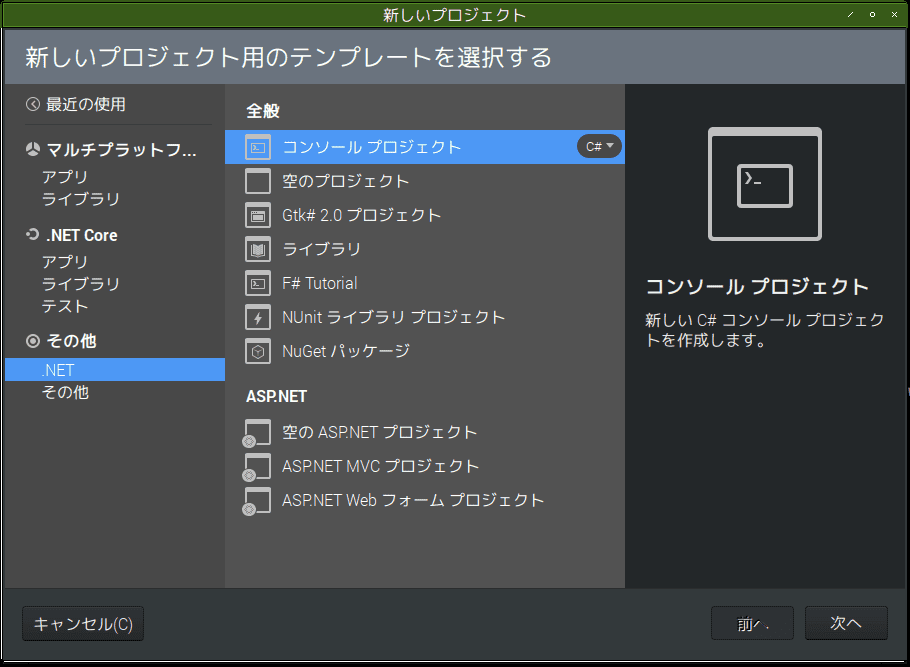Screen dimensions: 910x667
Task: Select the NUnit ライブラリ プロジェクト lightning icon
Action: point(257,317)
